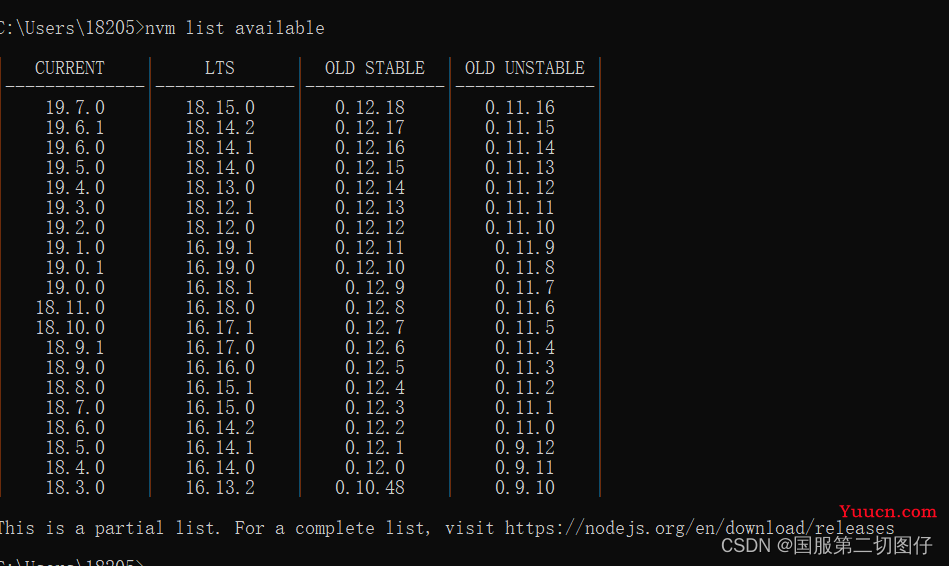Click 'This is a partial list.' message

pos(110,528)
